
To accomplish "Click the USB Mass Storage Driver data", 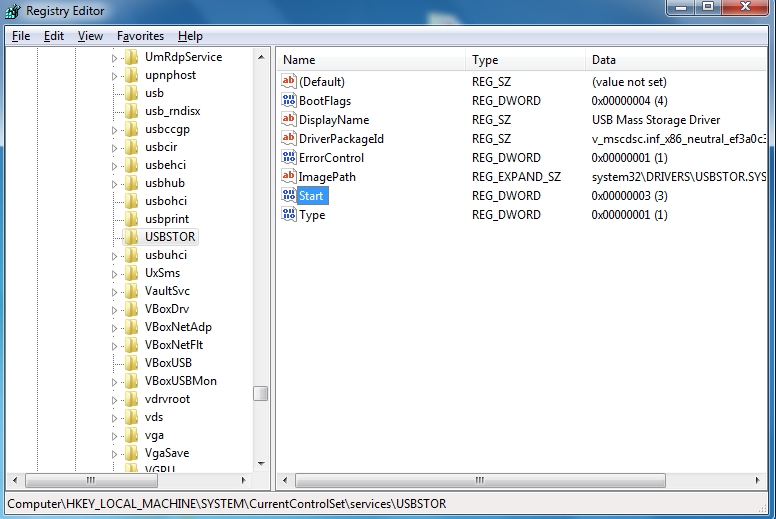I will [x=656, y=120].
